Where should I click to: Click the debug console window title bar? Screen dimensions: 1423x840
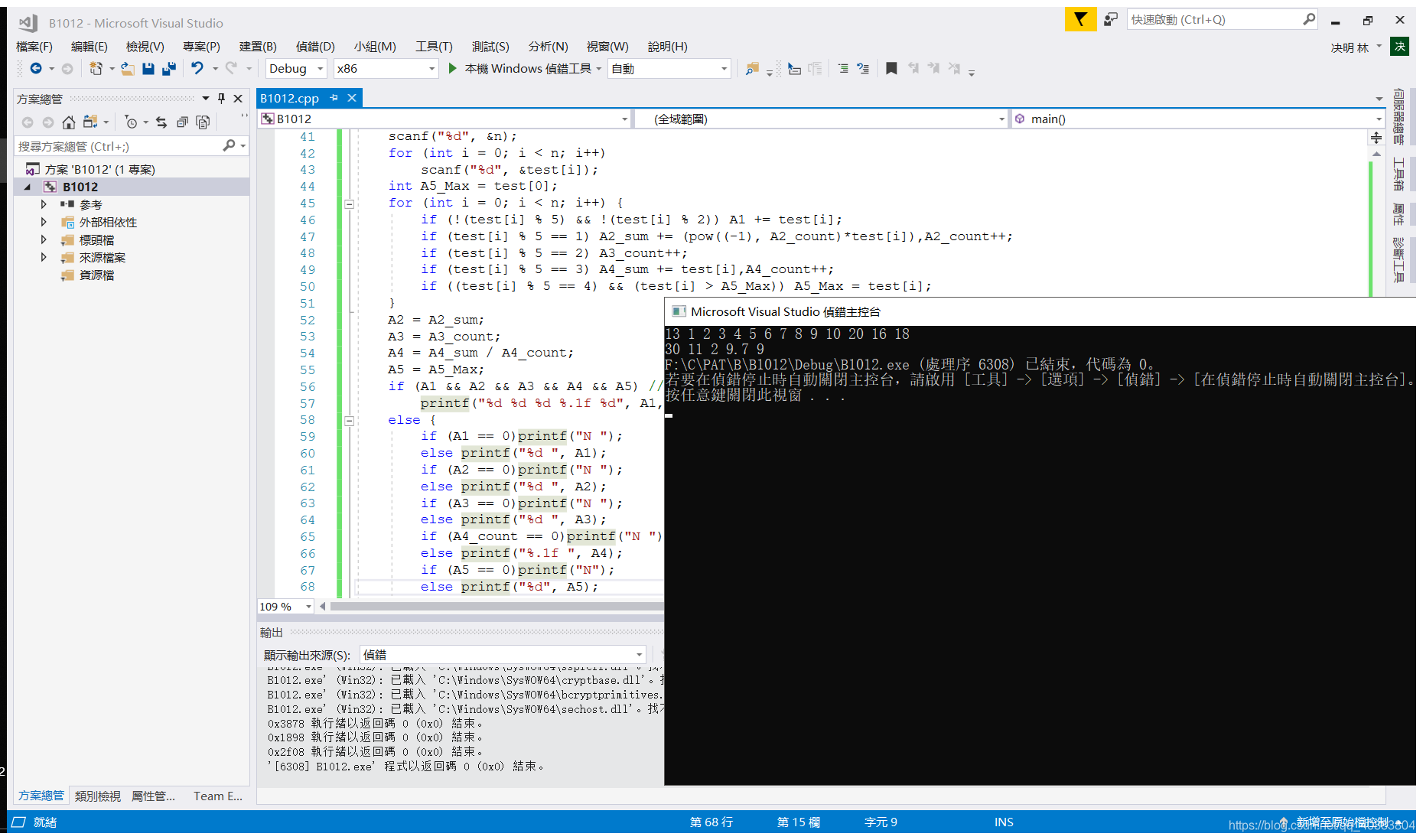click(1040, 312)
